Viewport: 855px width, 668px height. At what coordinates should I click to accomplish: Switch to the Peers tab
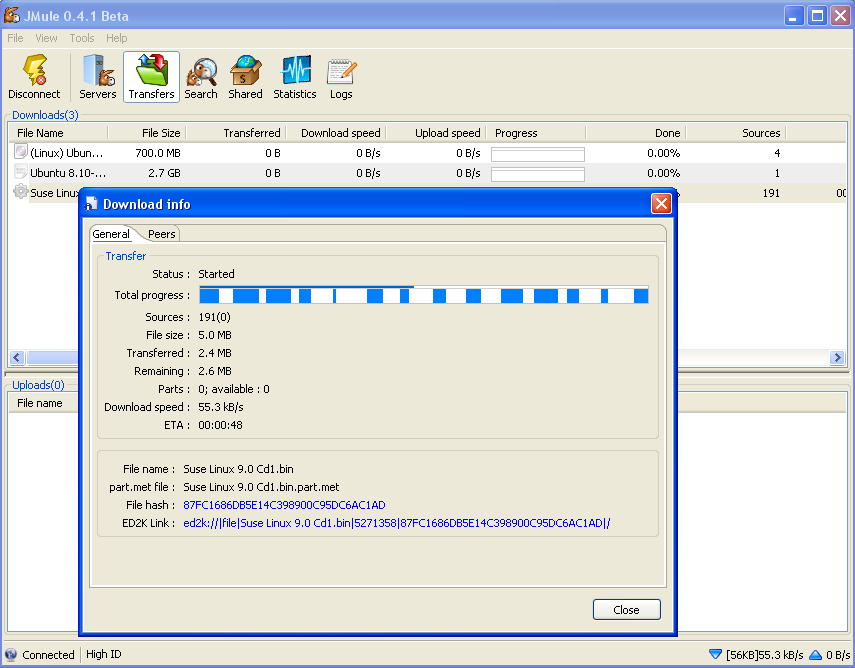[161, 234]
